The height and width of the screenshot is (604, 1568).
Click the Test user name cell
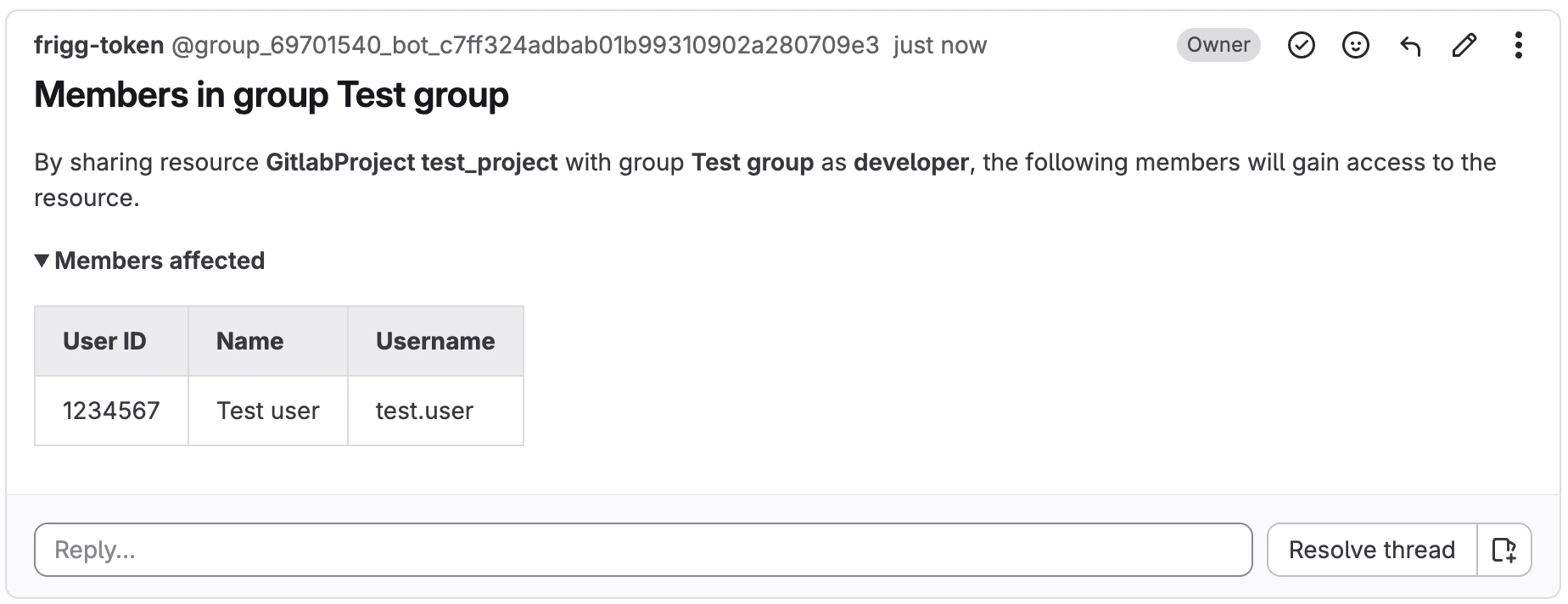pos(267,411)
